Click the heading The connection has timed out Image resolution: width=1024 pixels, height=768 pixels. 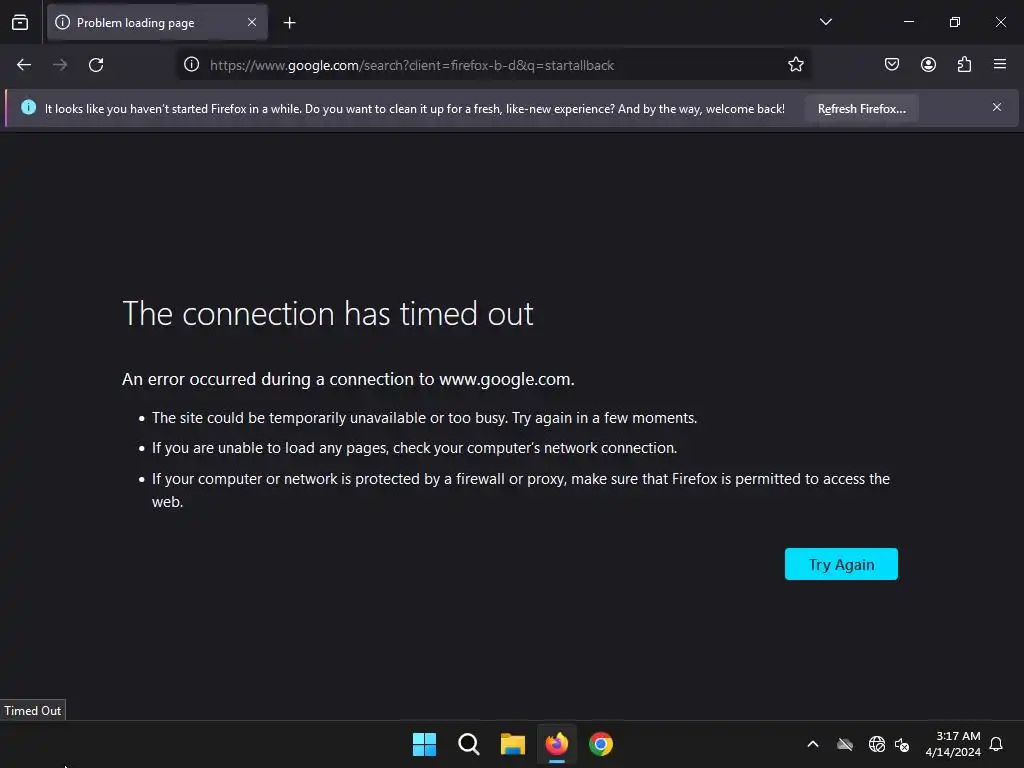328,313
